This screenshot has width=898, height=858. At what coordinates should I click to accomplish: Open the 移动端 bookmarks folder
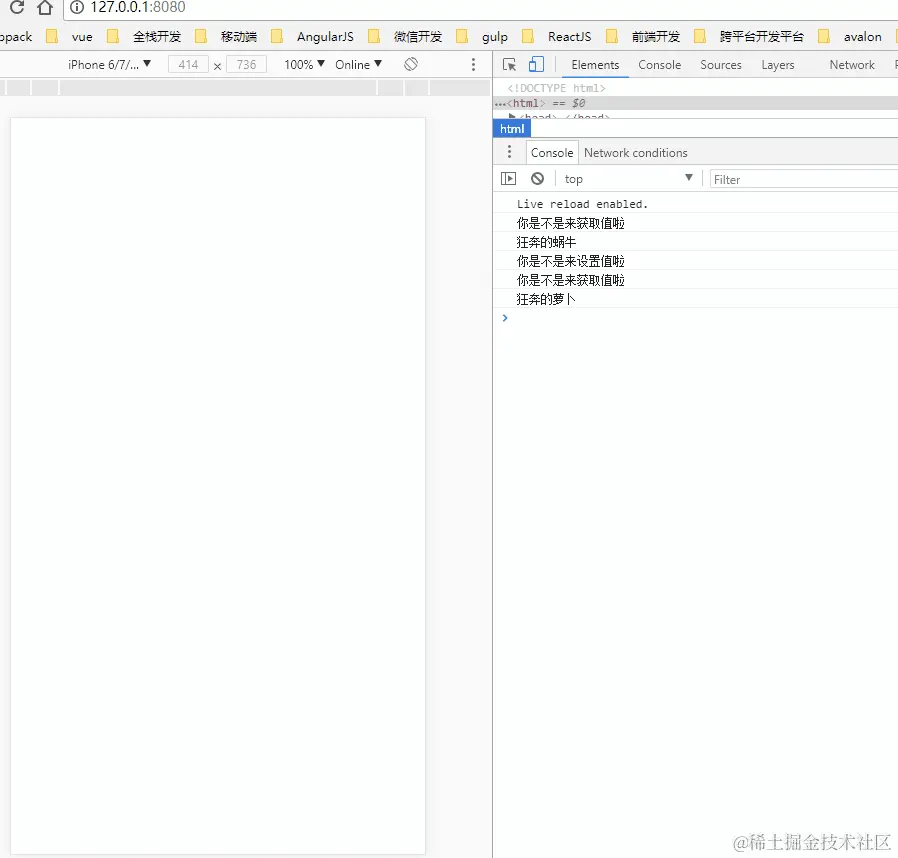226,37
